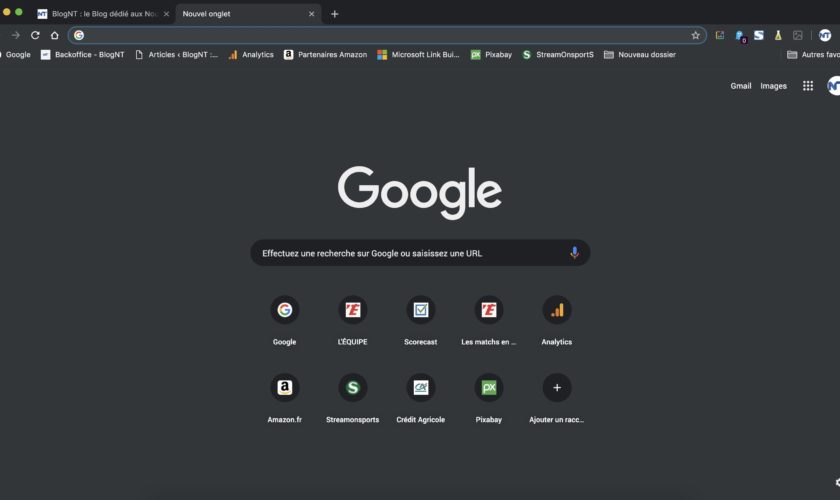Go to the Images link

point(773,86)
